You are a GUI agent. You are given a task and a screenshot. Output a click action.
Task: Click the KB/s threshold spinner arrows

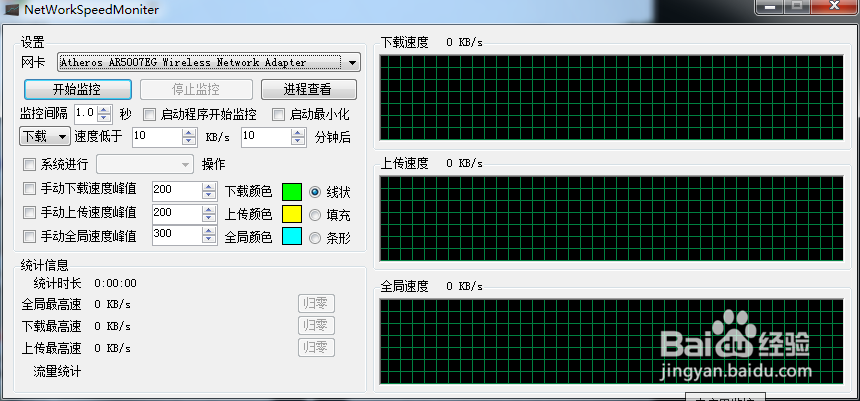click(x=189, y=137)
